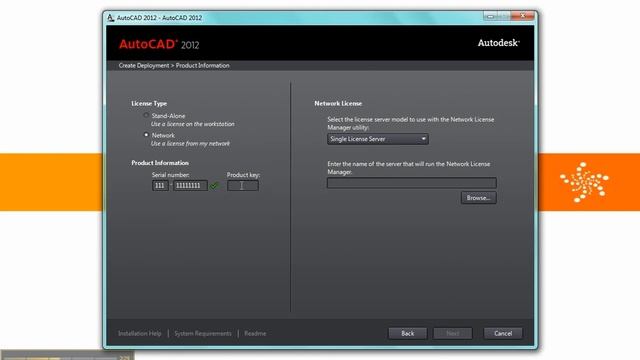
Task: Open the Readme link
Action: pos(255,333)
